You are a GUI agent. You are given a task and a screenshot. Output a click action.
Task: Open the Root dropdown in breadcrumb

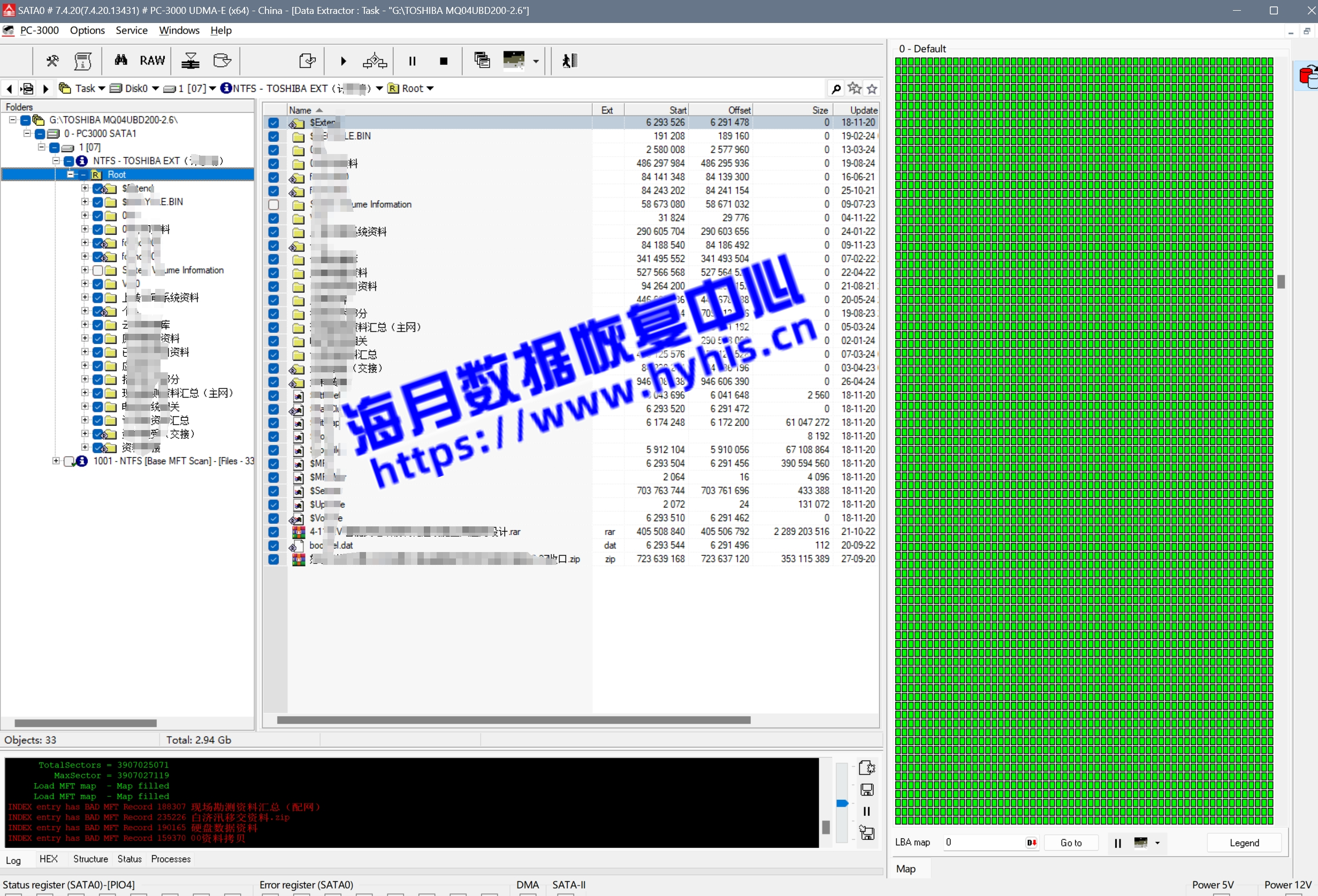430,88
